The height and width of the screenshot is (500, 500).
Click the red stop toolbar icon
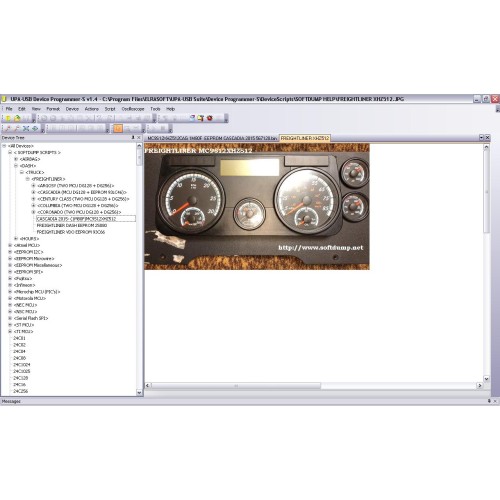click(210, 118)
